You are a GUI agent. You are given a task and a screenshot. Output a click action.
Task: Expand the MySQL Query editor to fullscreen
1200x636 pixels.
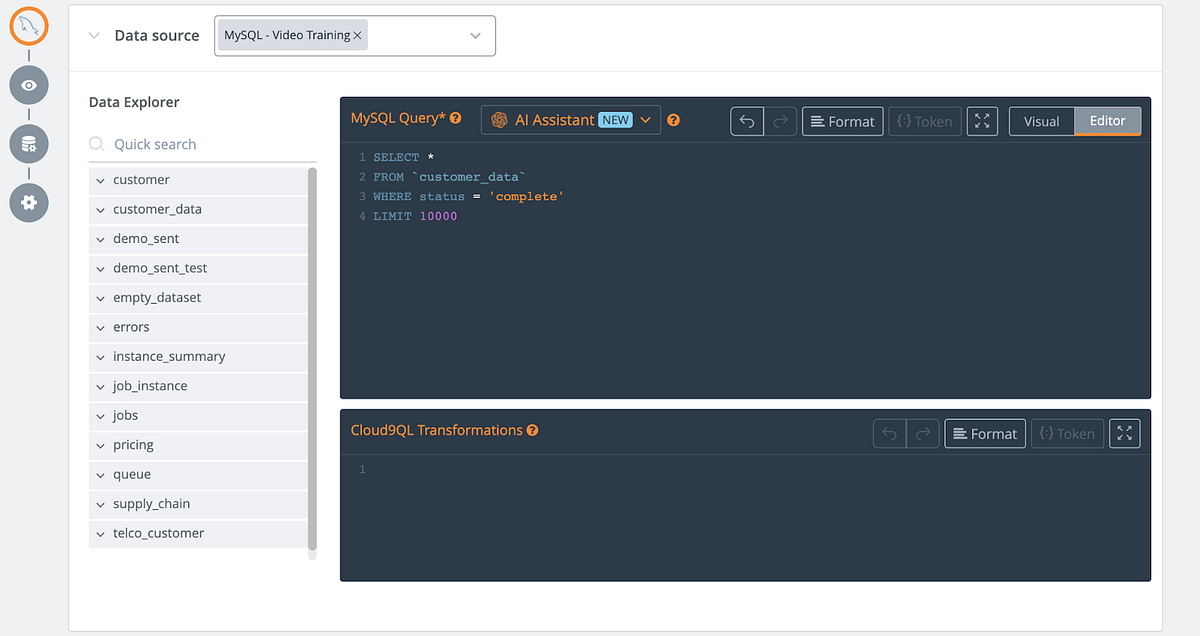(982, 120)
